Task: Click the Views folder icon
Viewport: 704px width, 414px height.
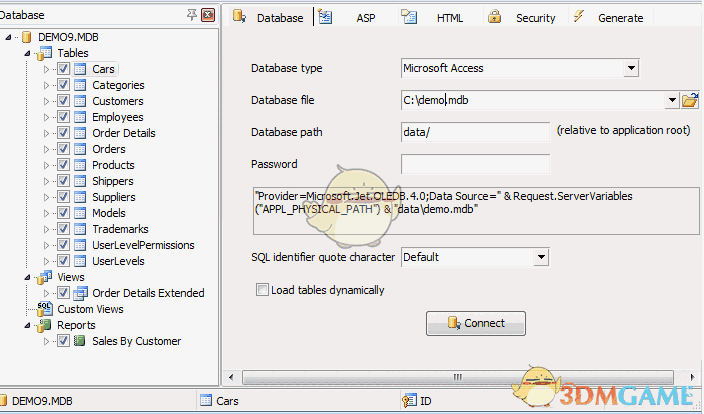Action: click(44, 277)
